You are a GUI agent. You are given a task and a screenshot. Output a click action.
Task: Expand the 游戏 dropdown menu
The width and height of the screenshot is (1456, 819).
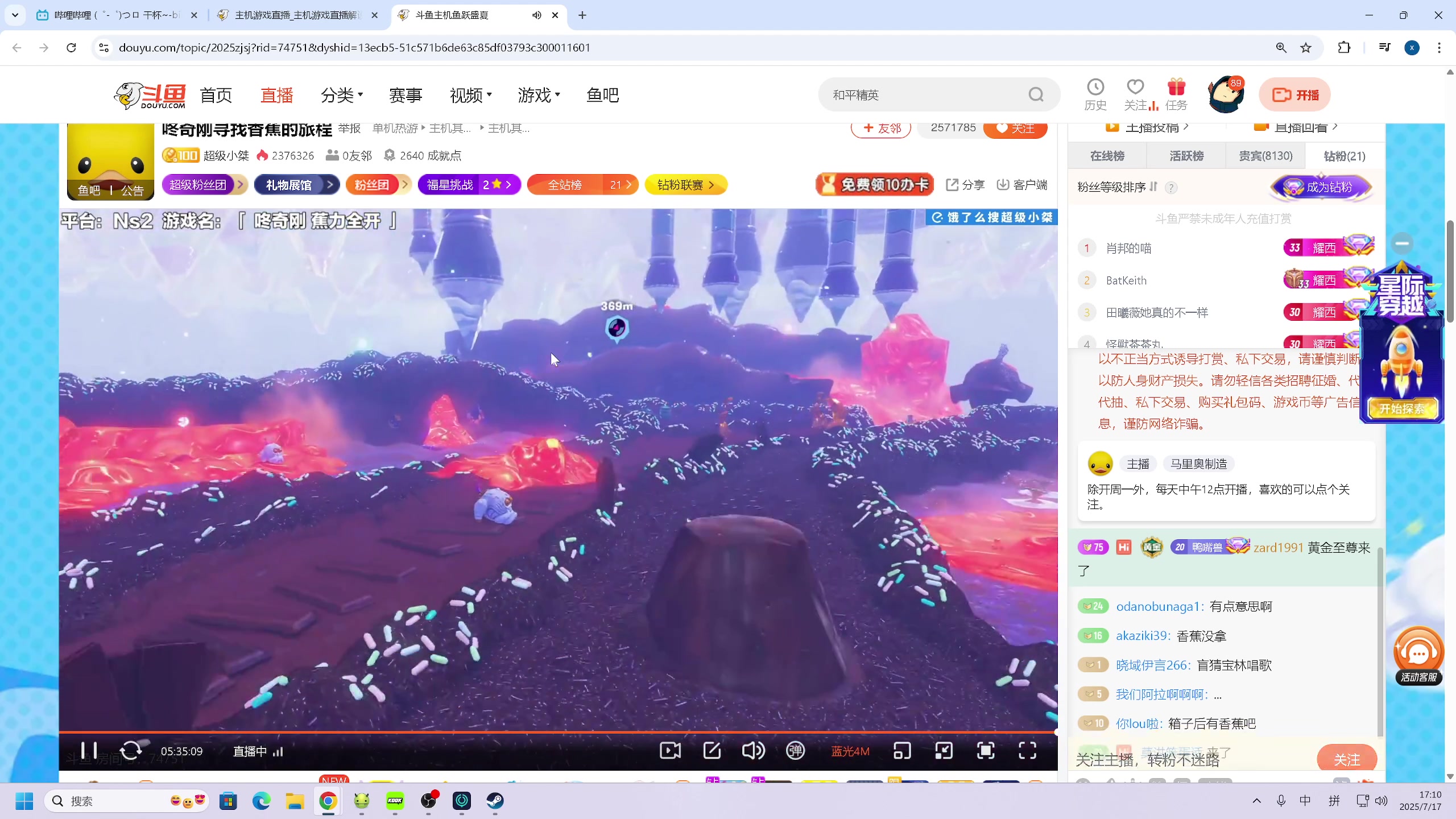pos(539,95)
